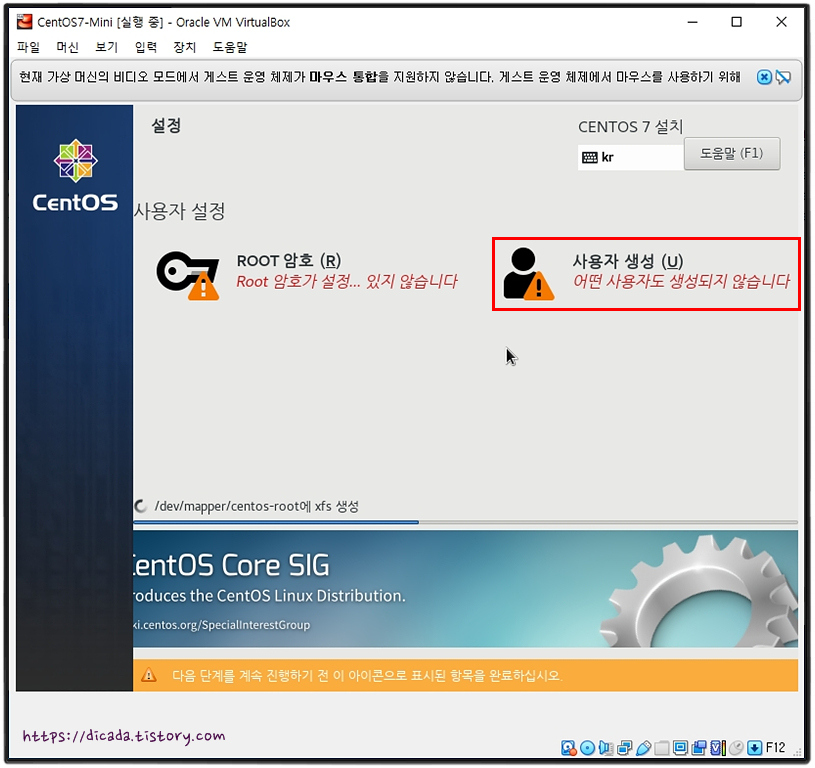This screenshot has width=815, height=768.
Task: Open the 보기 menu
Action: [x=106, y=47]
